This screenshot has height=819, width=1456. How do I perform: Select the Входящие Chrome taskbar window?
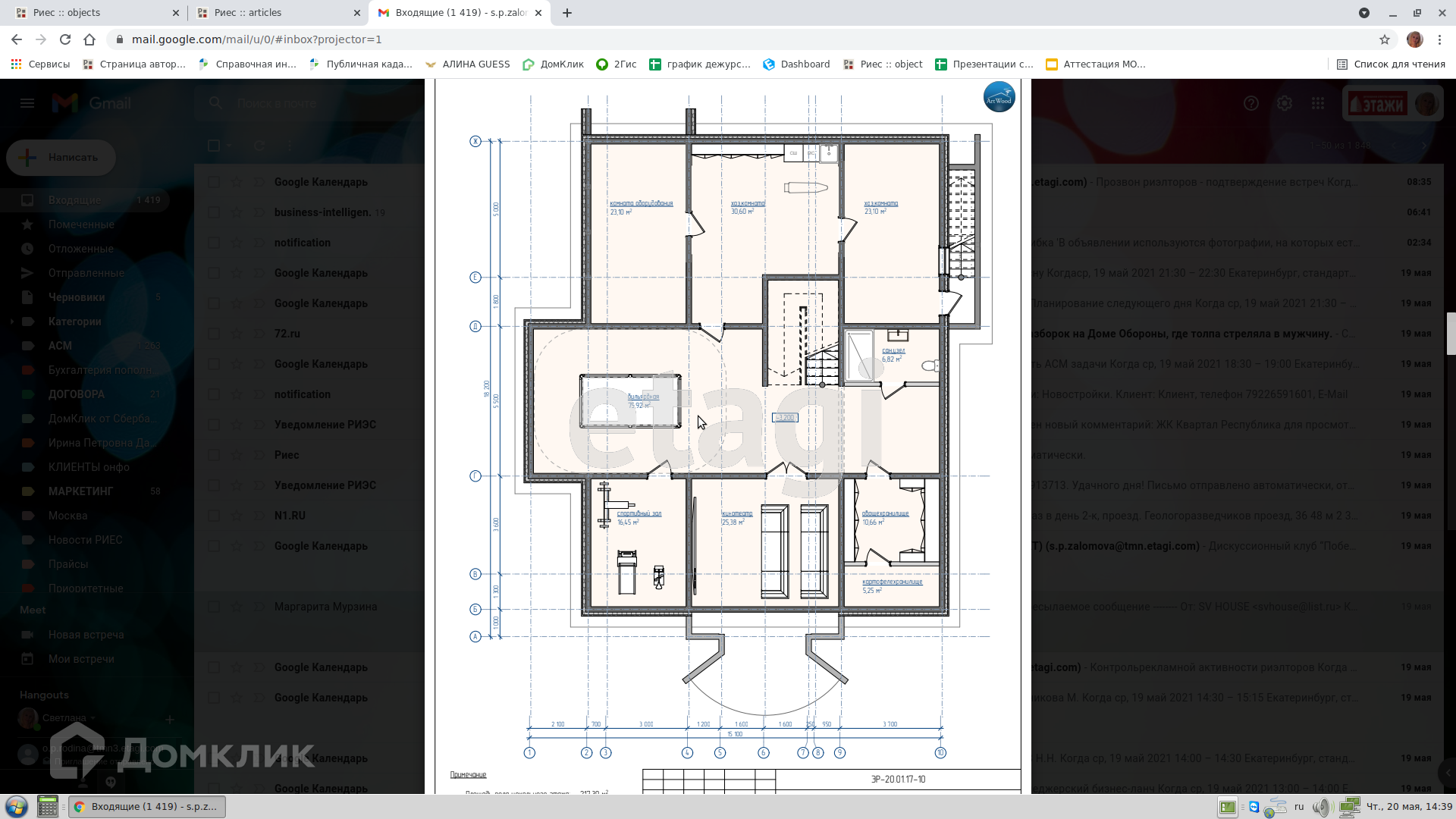(x=147, y=807)
